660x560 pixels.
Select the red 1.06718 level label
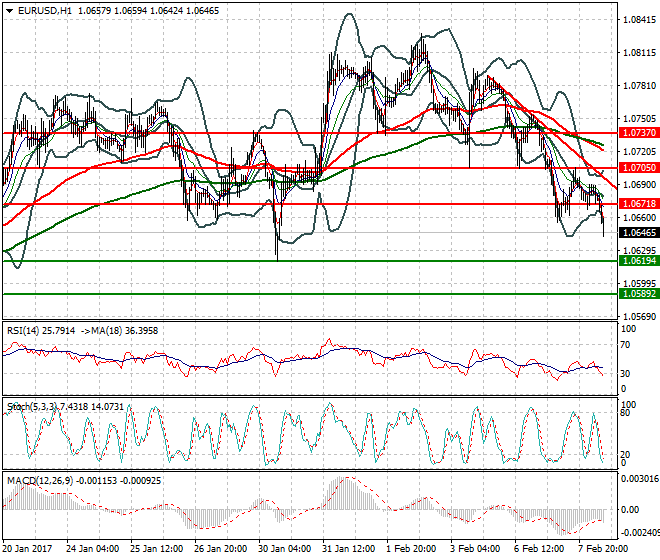coord(639,204)
